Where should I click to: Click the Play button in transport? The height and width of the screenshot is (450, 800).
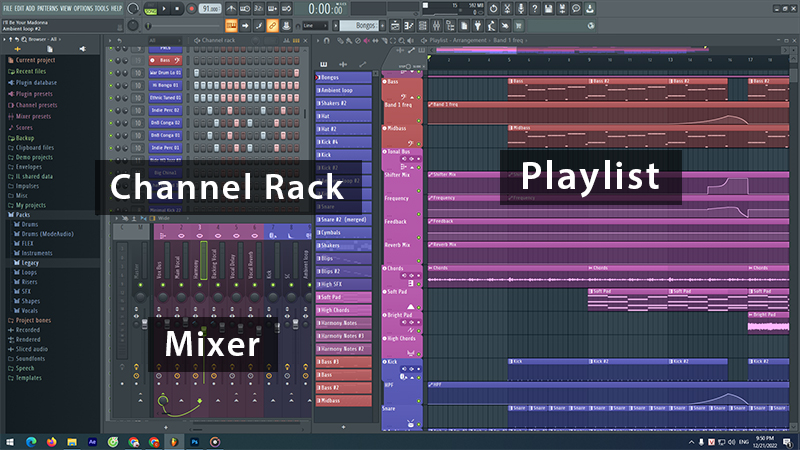164,9
